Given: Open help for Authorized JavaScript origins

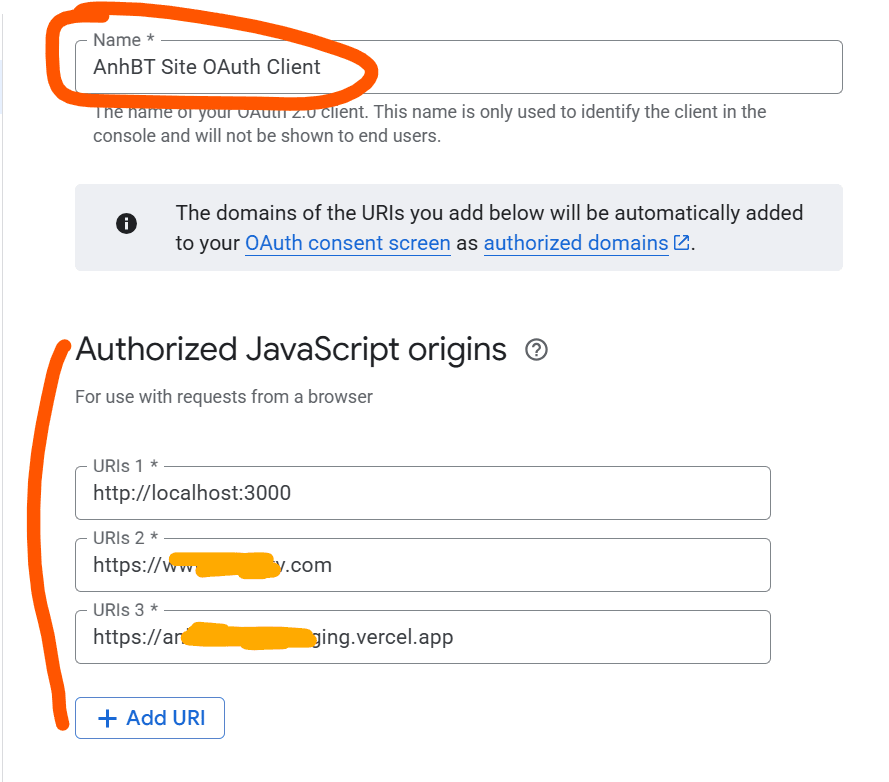Looking at the screenshot, I should click(x=537, y=350).
